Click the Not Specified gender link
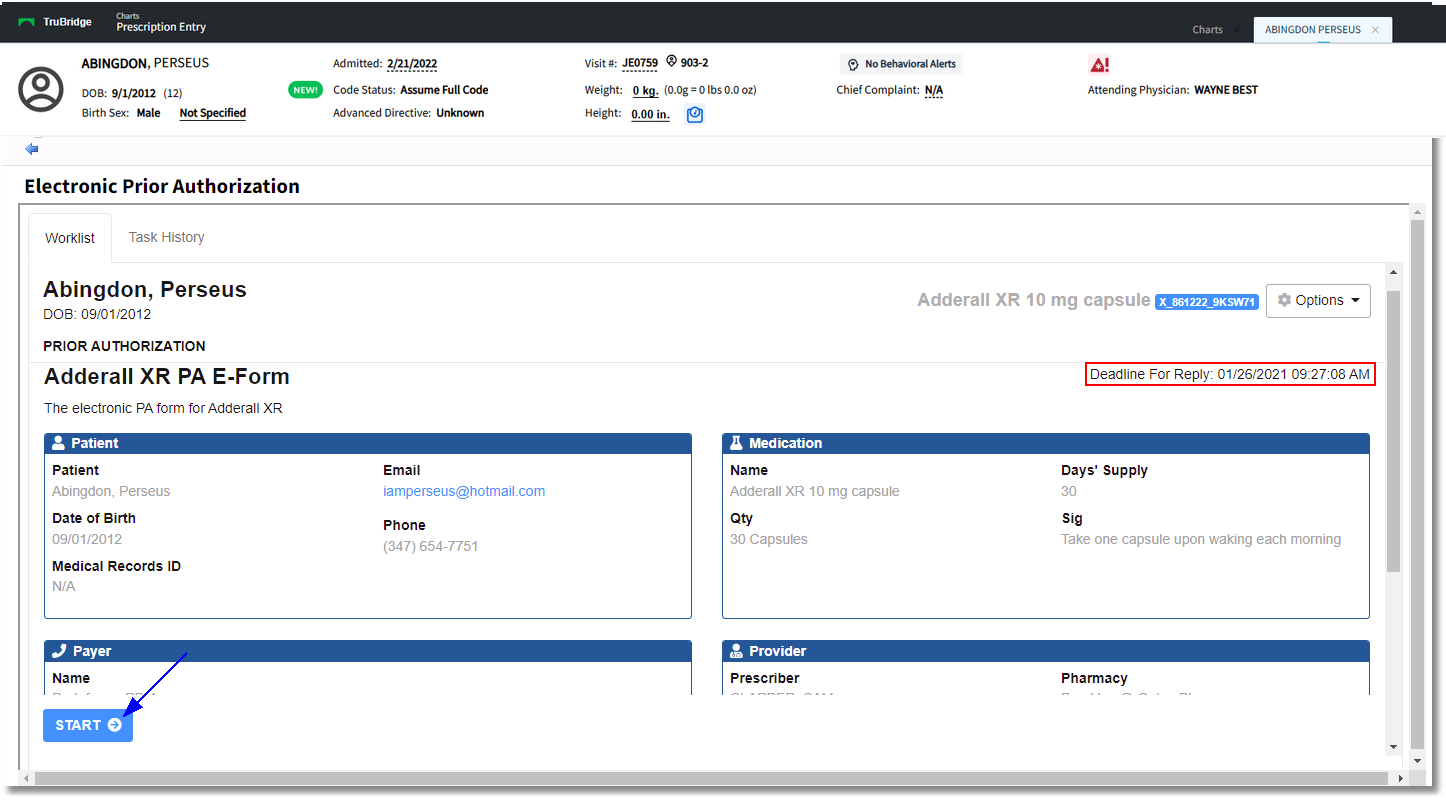Screen dimensions: 1446x800 point(213,113)
